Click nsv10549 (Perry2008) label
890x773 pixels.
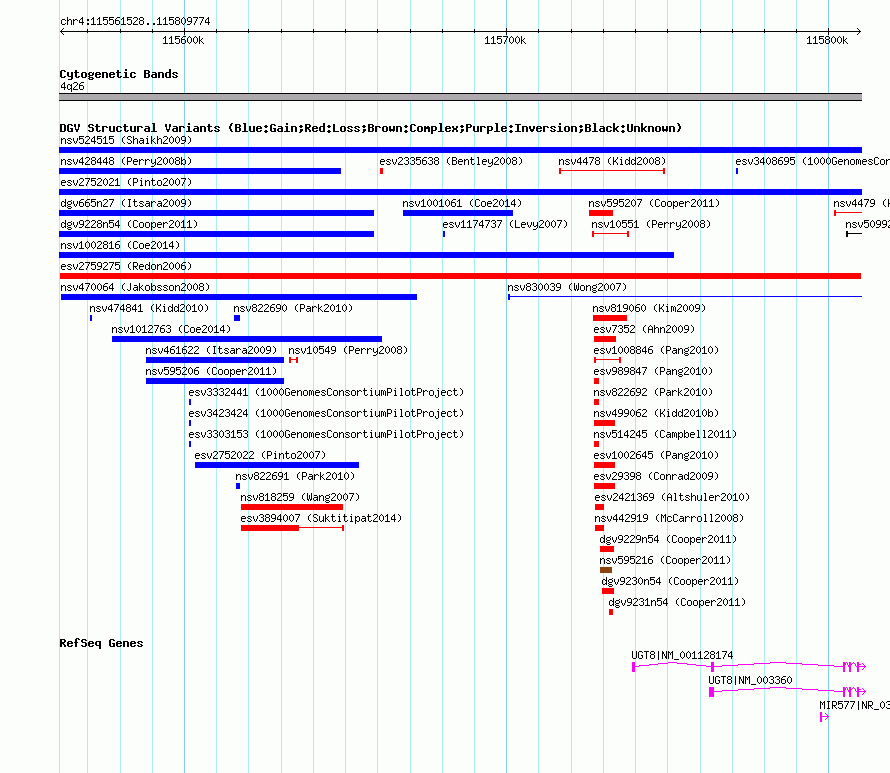(348, 350)
